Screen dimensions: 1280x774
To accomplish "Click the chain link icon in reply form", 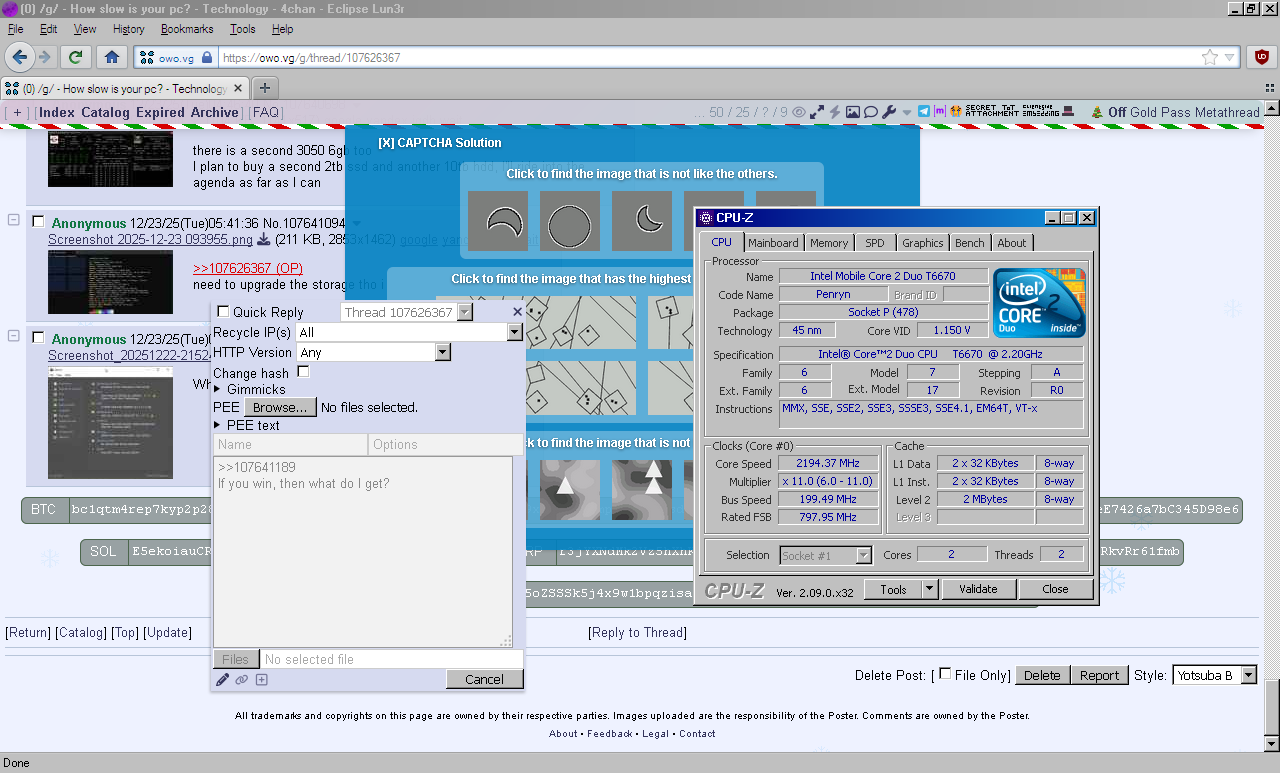I will [x=242, y=680].
